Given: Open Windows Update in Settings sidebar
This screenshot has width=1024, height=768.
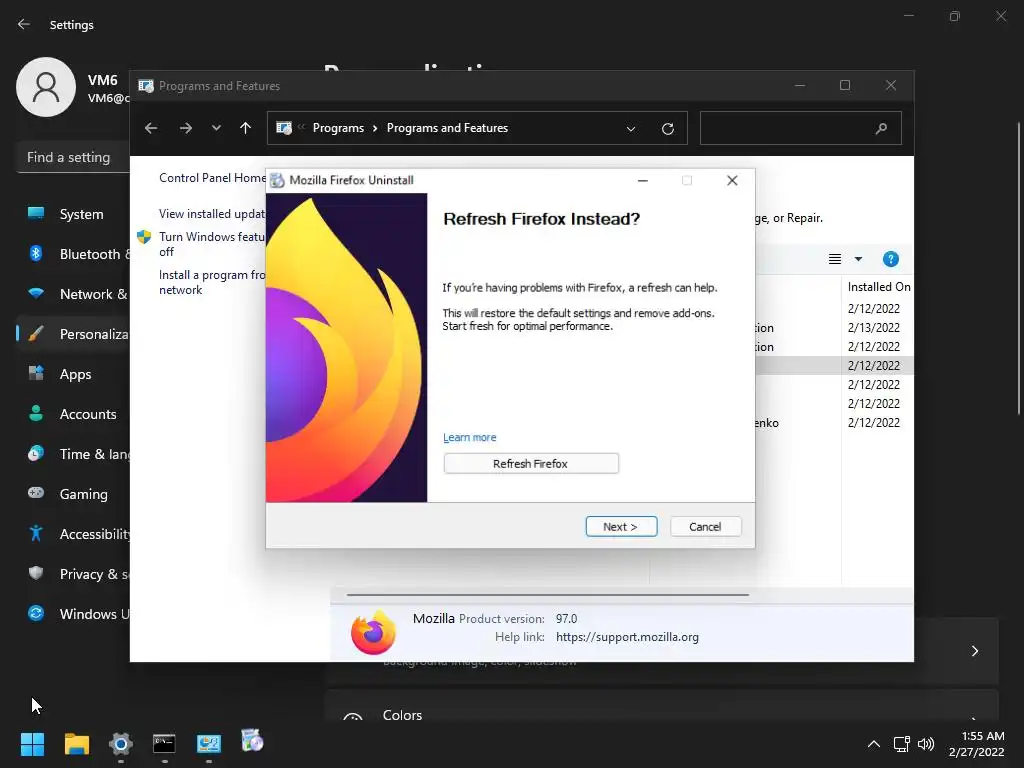Looking at the screenshot, I should (72, 614).
